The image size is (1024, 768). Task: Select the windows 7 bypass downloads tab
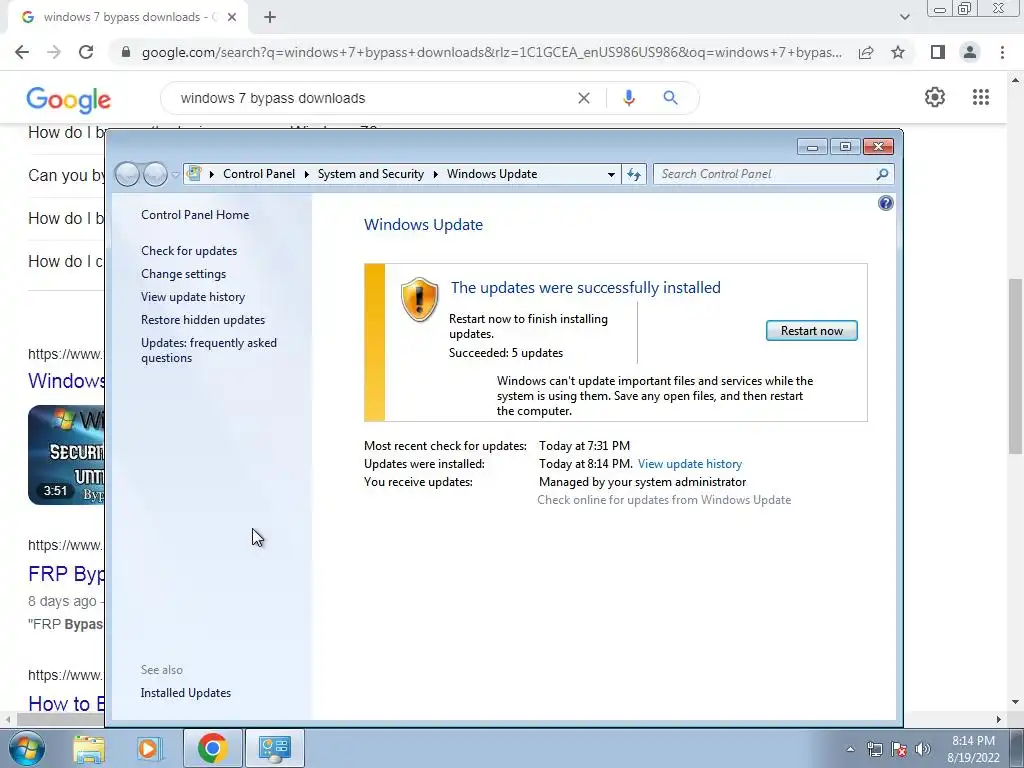tap(127, 18)
